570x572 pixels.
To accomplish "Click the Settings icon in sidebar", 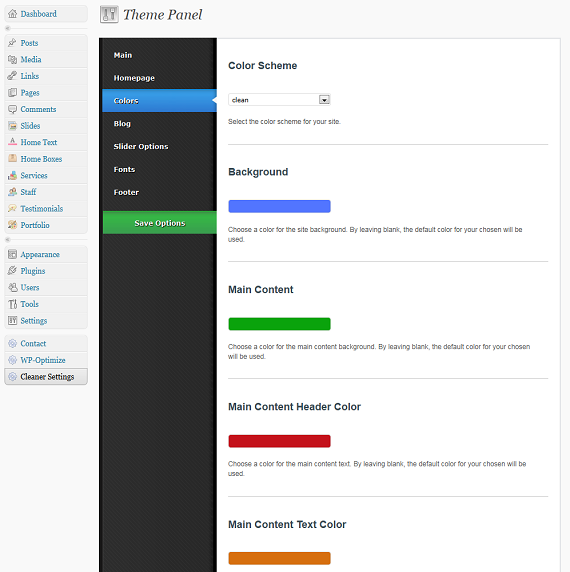I will point(12,321).
